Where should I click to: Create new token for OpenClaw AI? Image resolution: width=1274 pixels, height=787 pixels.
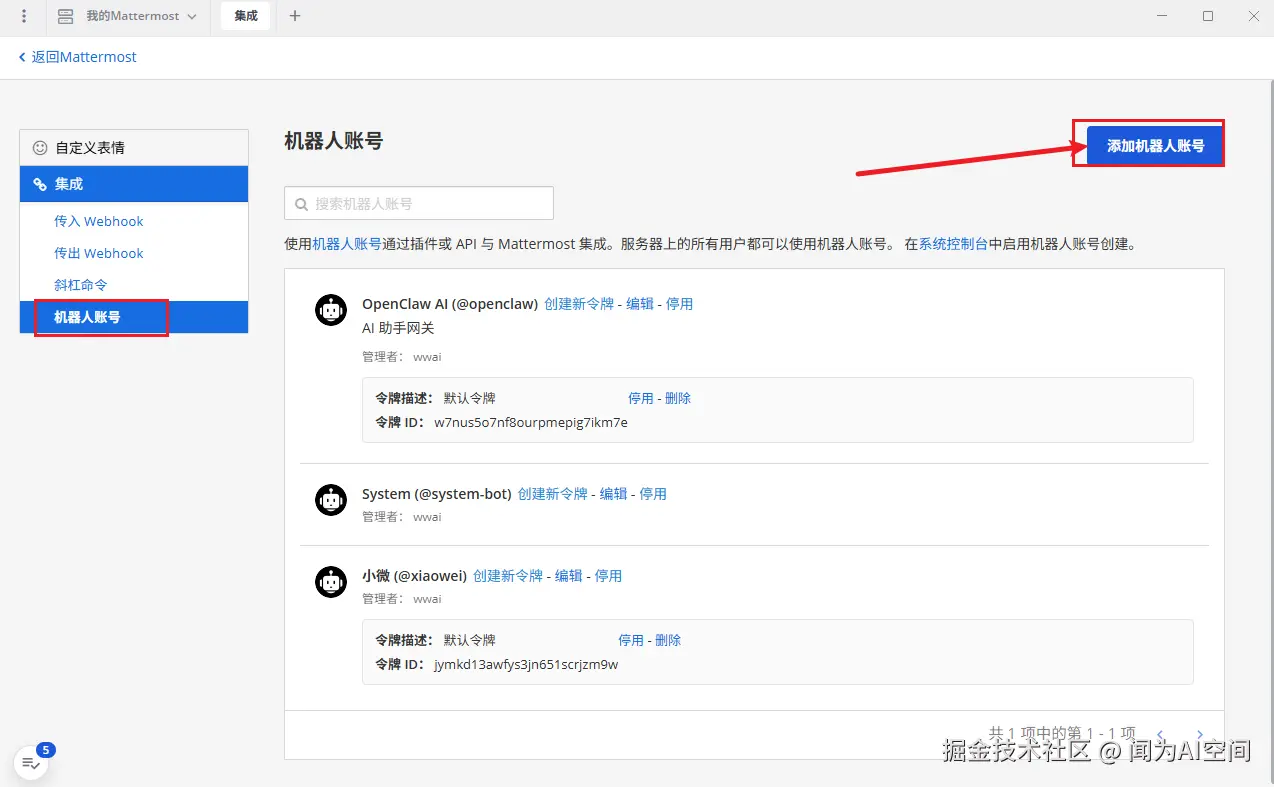pyautogui.click(x=579, y=304)
